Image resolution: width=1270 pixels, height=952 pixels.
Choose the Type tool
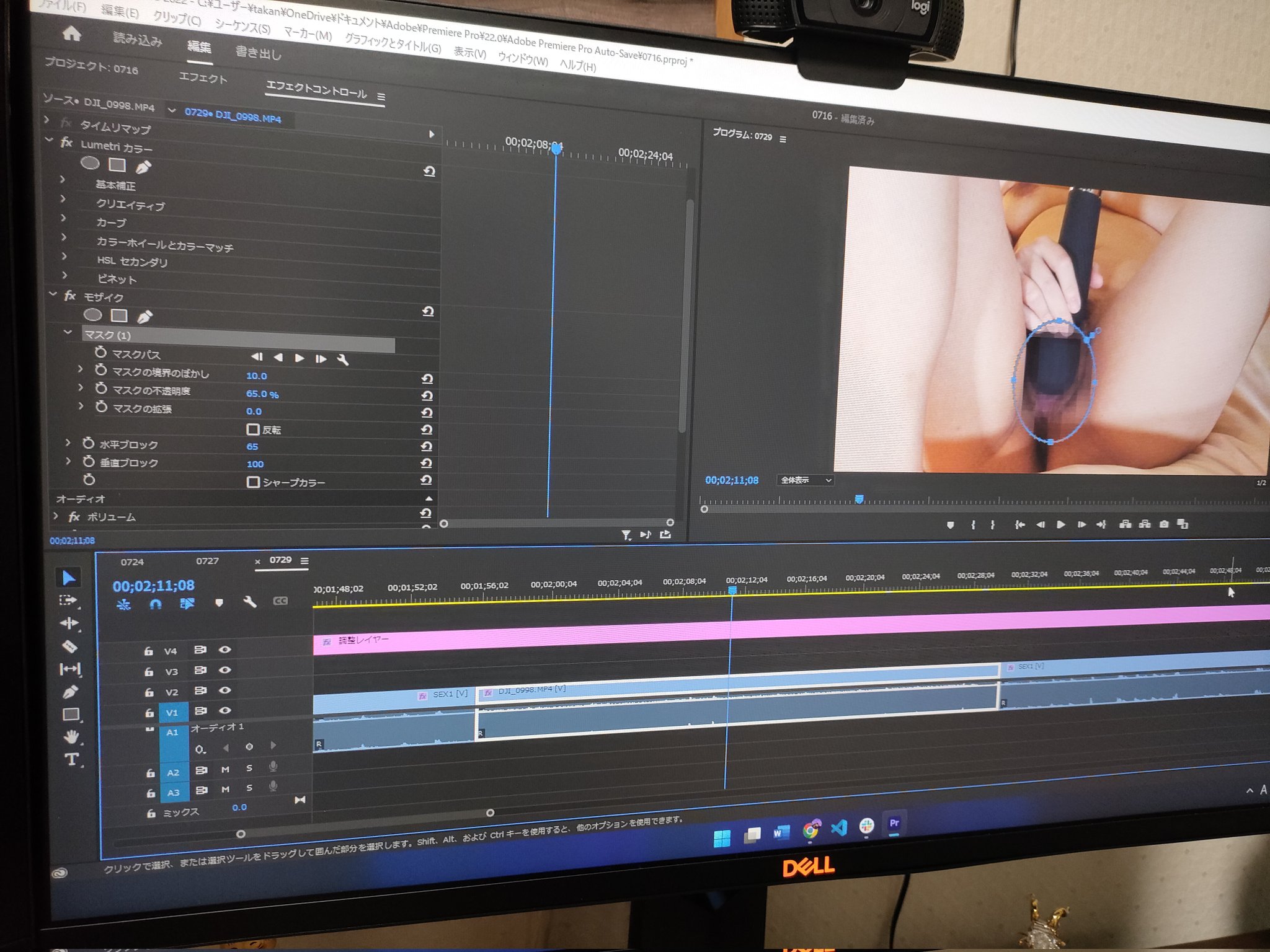[72, 759]
